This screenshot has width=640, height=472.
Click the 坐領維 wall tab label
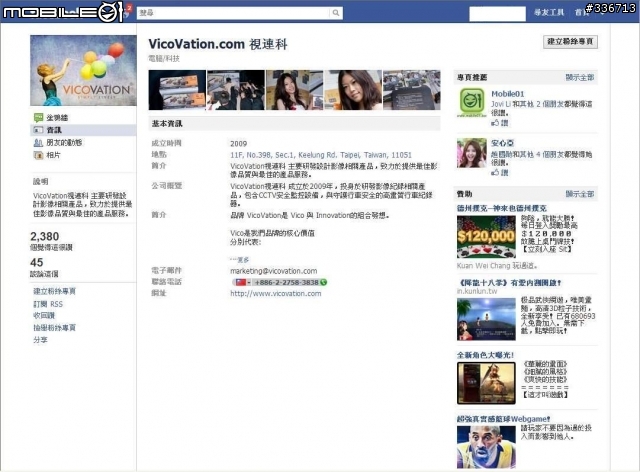[x=57, y=118]
